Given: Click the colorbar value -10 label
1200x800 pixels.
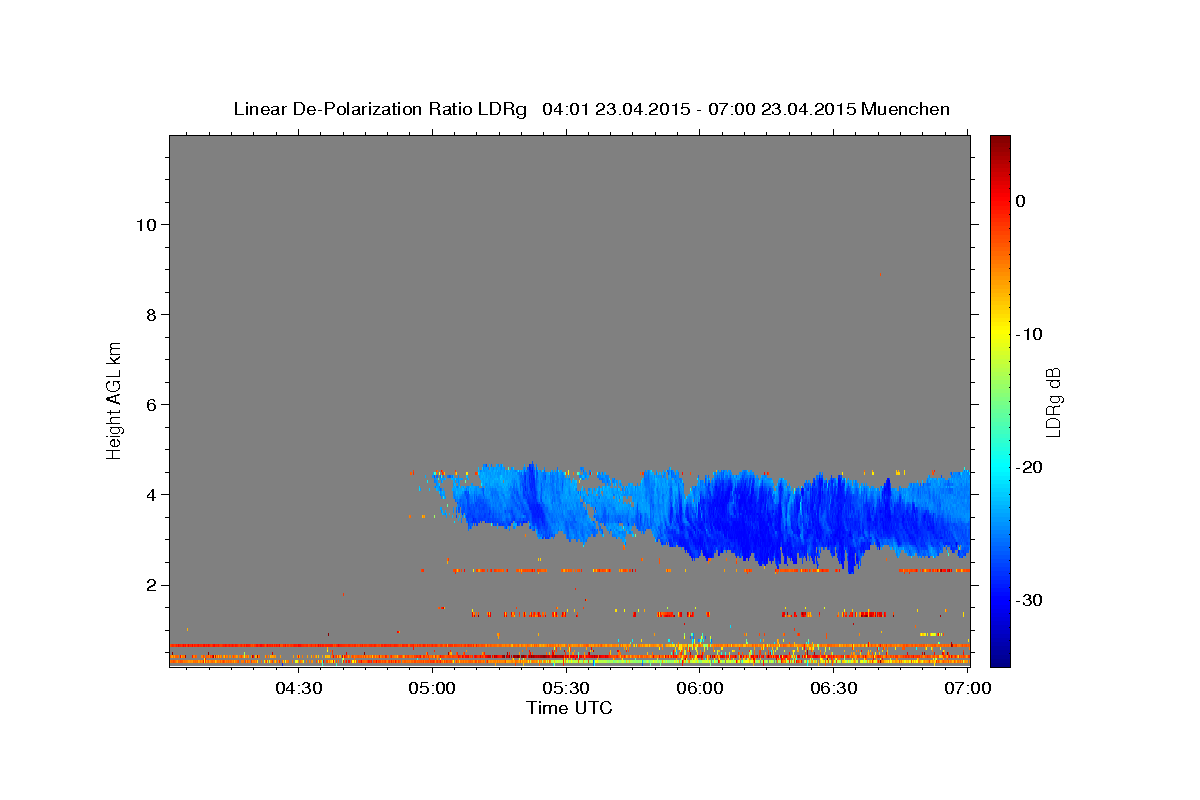Looking at the screenshot, I should click(x=1029, y=334).
